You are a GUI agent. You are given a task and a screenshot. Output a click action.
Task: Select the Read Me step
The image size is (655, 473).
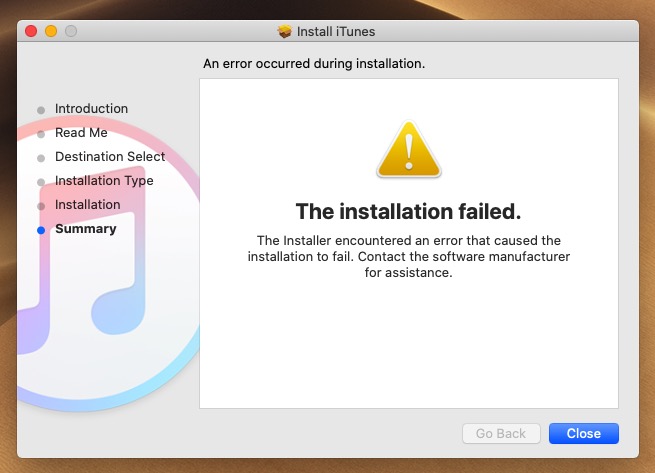81,132
